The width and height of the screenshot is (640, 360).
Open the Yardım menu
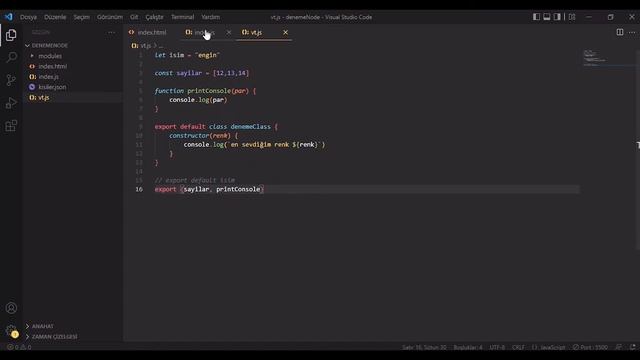pyautogui.click(x=210, y=17)
